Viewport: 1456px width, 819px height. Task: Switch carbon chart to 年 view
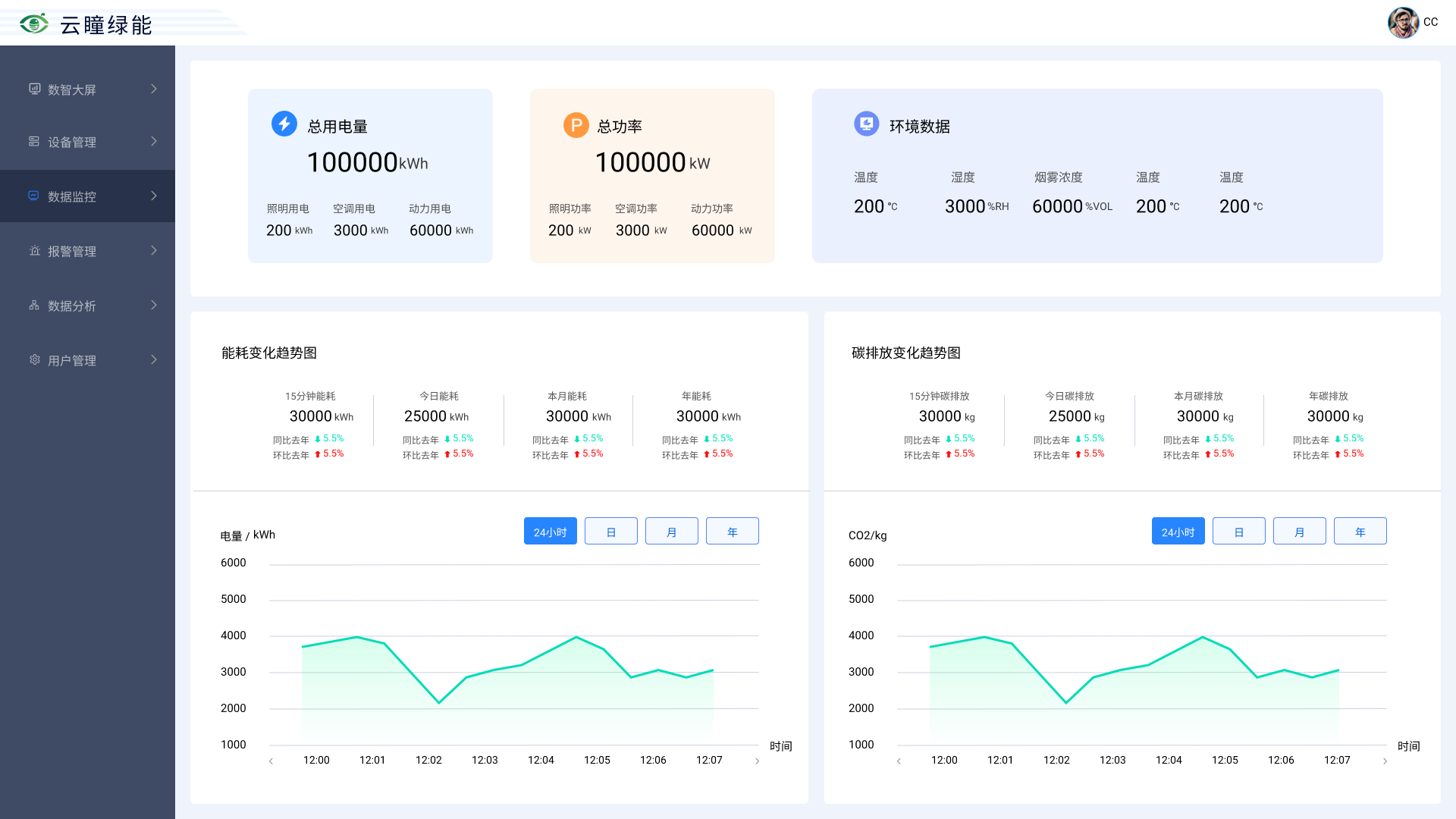1360,532
